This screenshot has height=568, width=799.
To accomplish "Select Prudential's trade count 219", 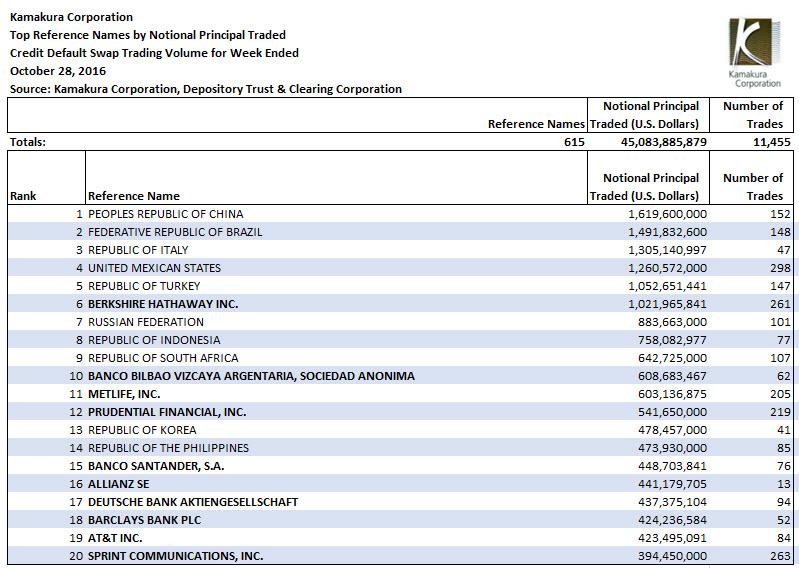I will coord(781,412).
